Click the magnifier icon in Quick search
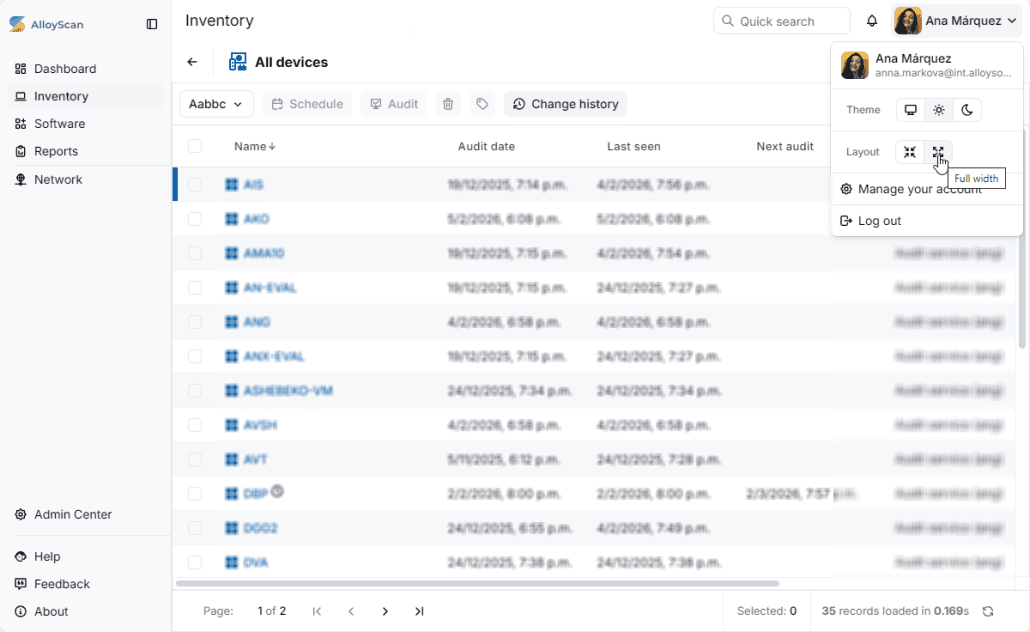Screen dimensions: 1030x632 pyautogui.click(x=727, y=21)
